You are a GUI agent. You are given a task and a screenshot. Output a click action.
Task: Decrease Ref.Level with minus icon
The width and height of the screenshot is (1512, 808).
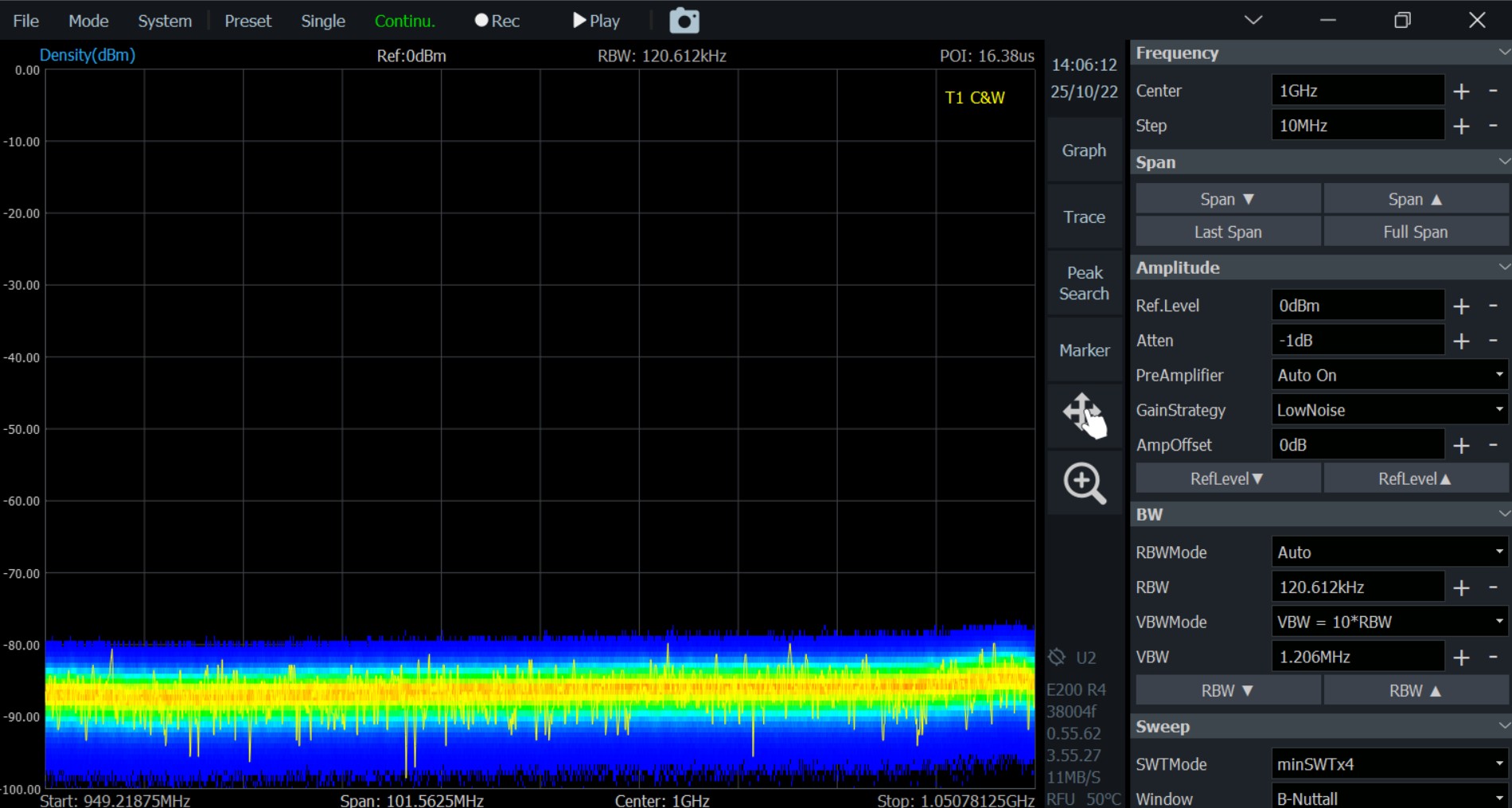click(x=1493, y=306)
